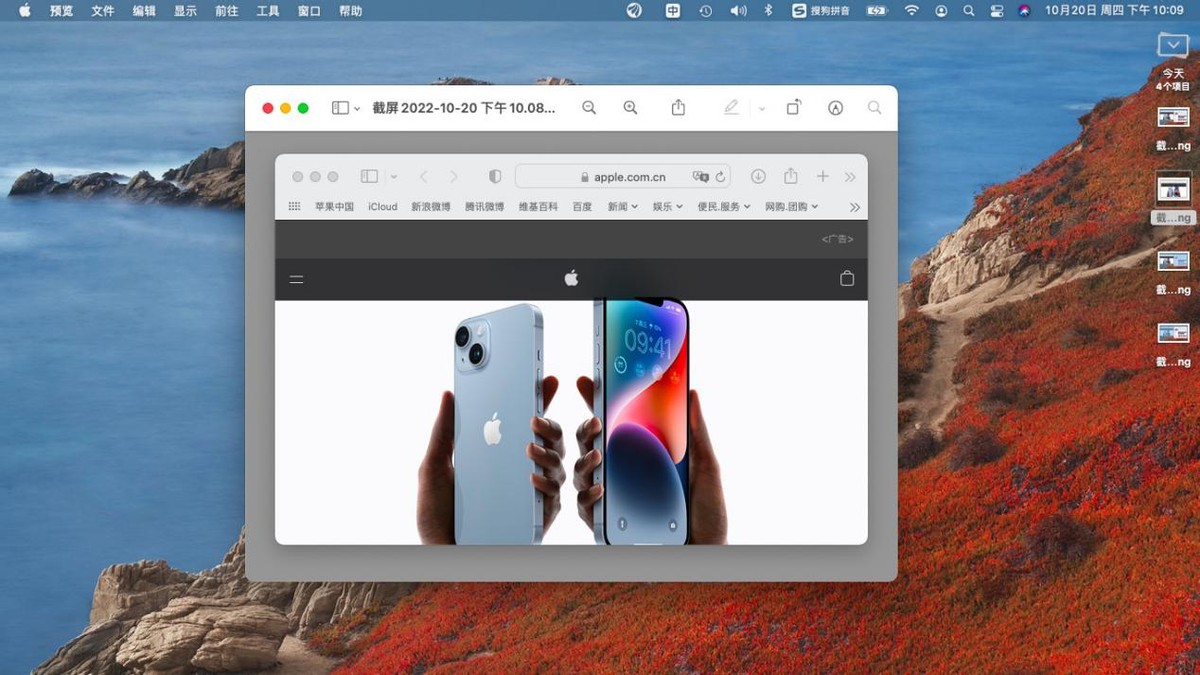Open search in the Preview toolbar
Image resolution: width=1200 pixels, height=675 pixels.
pyautogui.click(x=874, y=107)
